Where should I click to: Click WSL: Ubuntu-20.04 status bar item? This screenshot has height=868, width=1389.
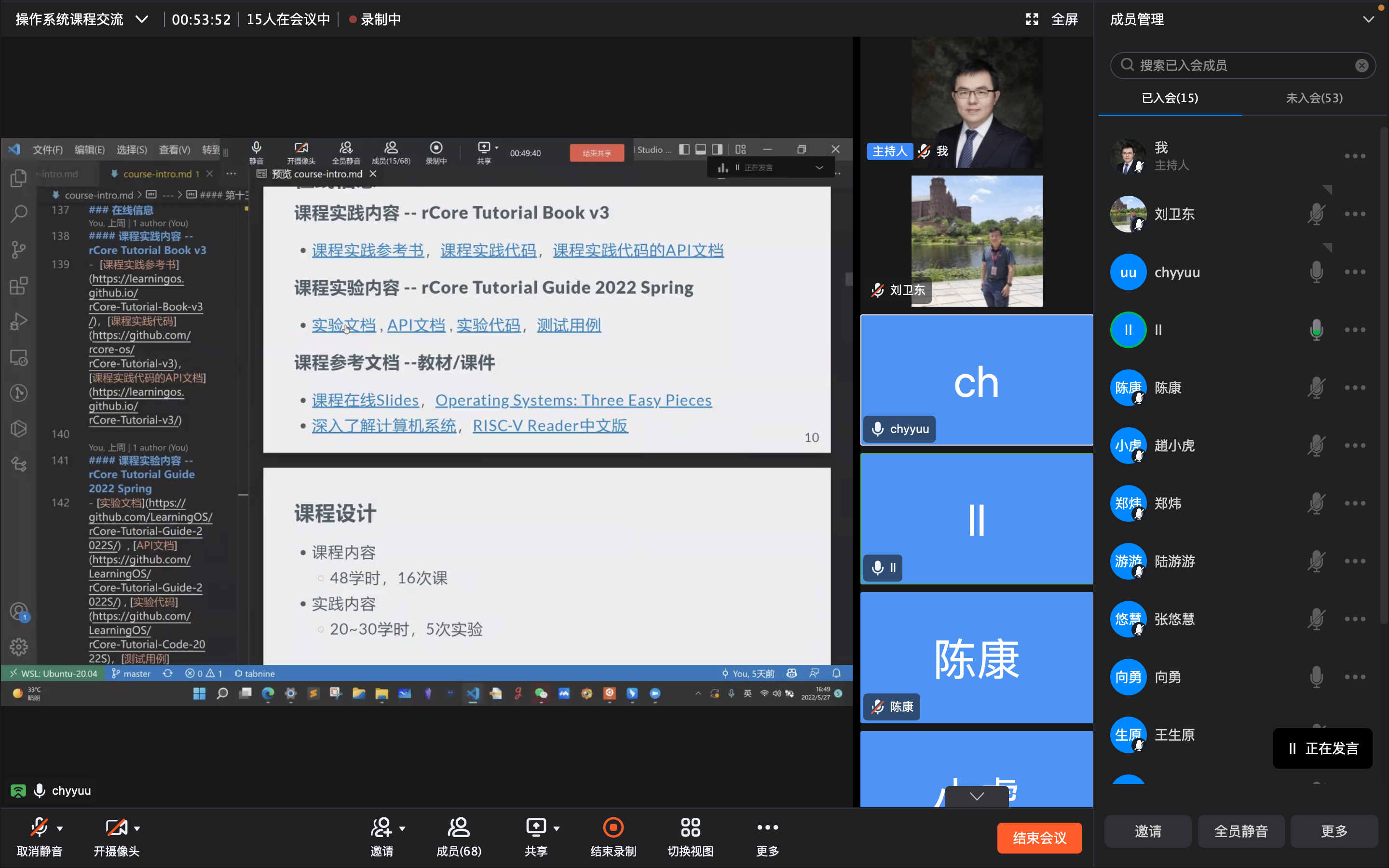[x=54, y=673]
